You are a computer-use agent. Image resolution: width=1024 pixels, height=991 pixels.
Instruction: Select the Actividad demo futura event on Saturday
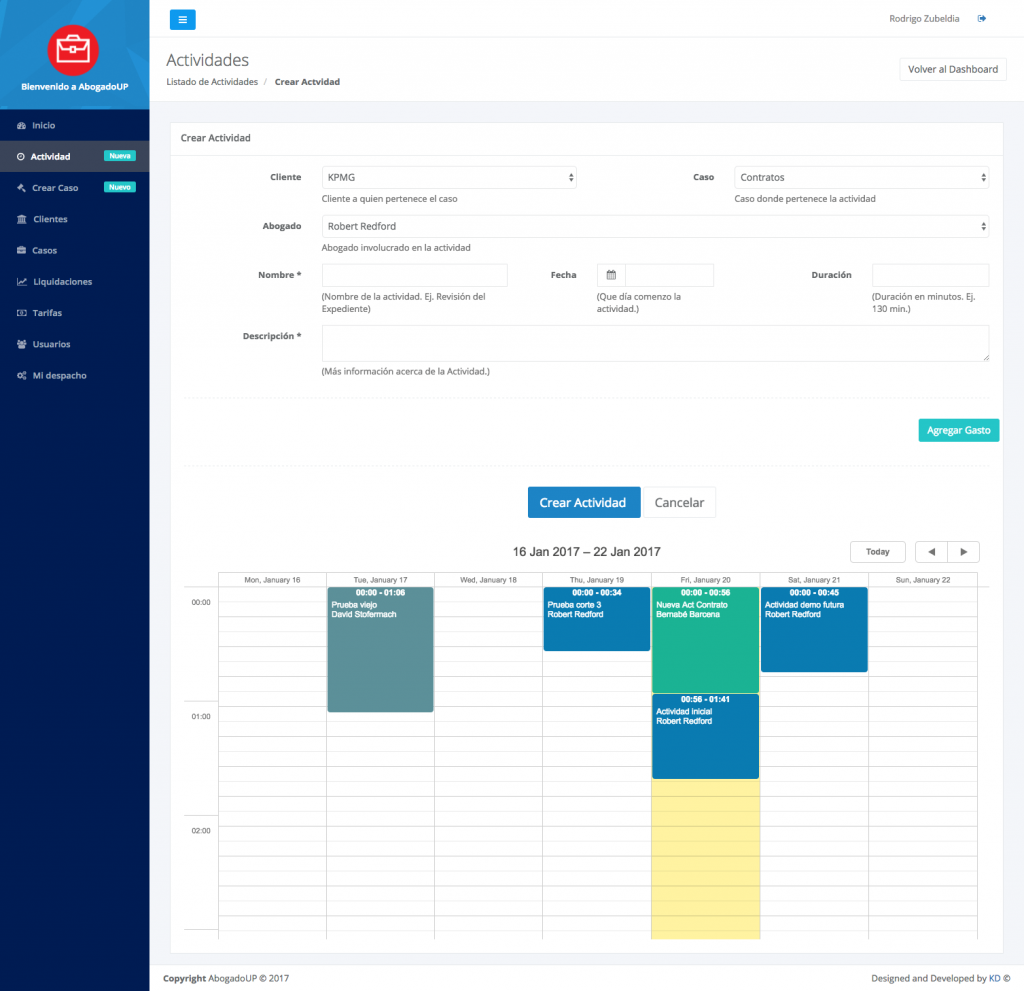coord(814,629)
